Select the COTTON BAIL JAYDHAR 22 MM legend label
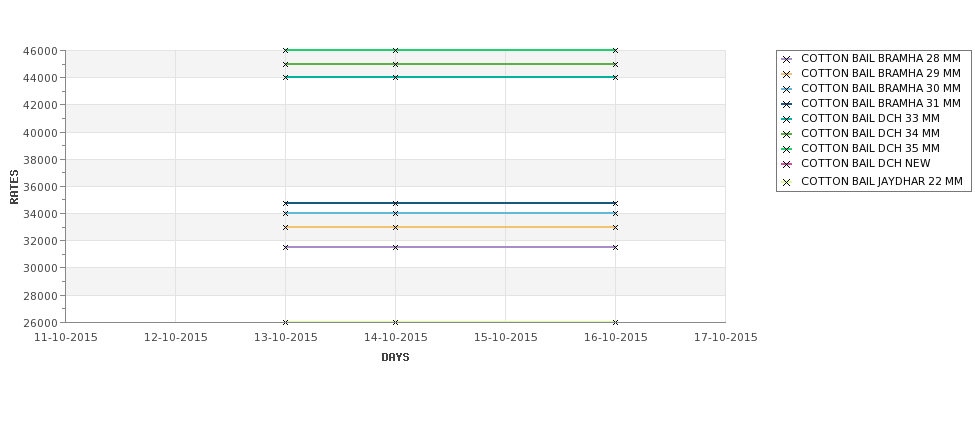The image size is (975, 429). click(882, 182)
